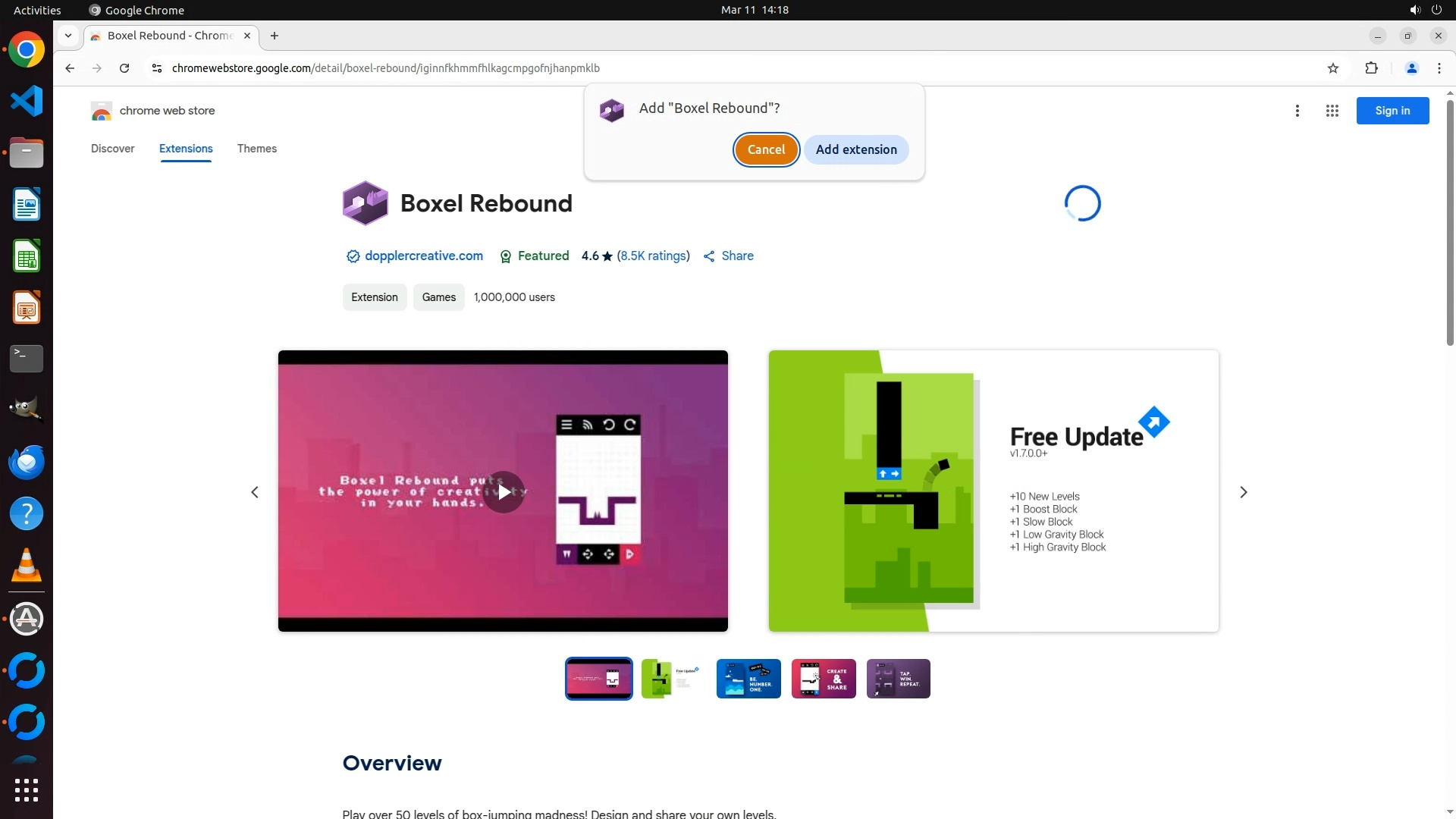Click the Add extension button

(855, 149)
